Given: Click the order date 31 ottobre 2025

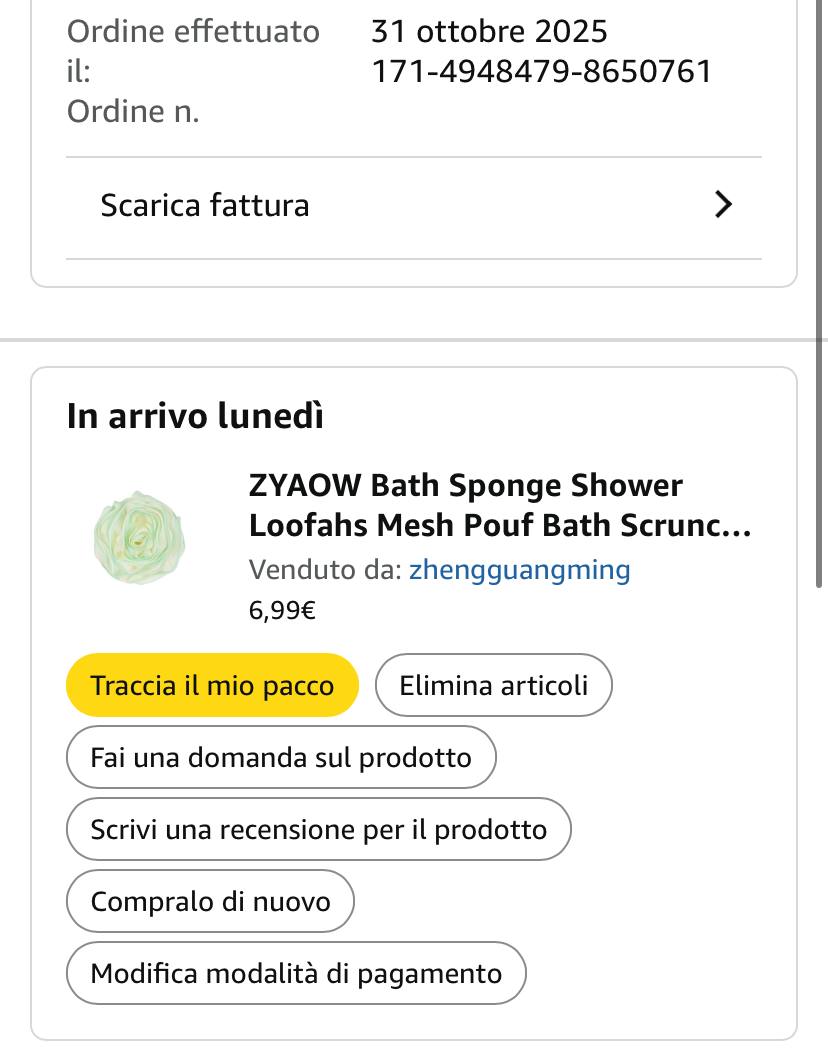Looking at the screenshot, I should tap(489, 32).
